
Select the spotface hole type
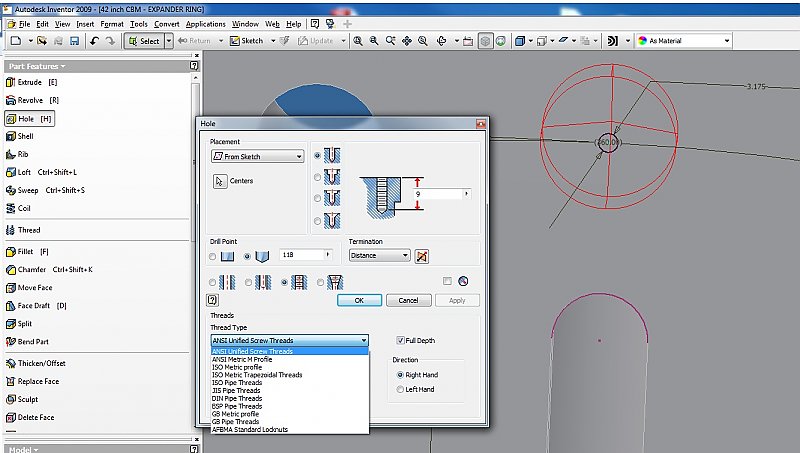pos(317,198)
